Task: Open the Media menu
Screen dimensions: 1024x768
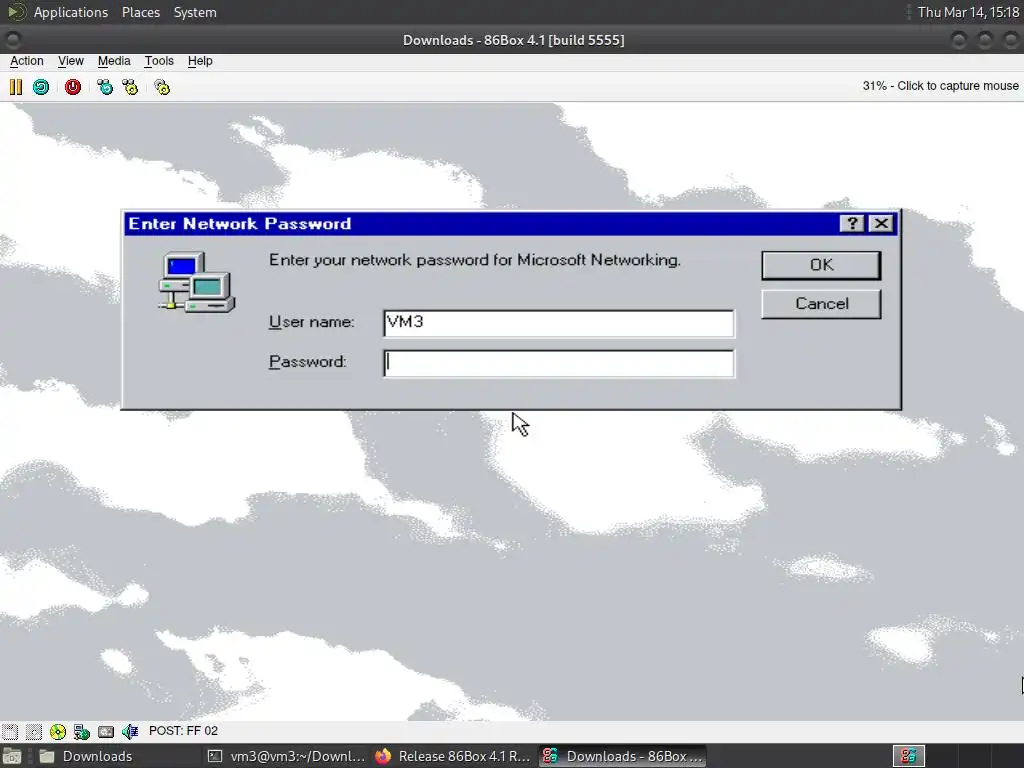Action: (x=114, y=61)
